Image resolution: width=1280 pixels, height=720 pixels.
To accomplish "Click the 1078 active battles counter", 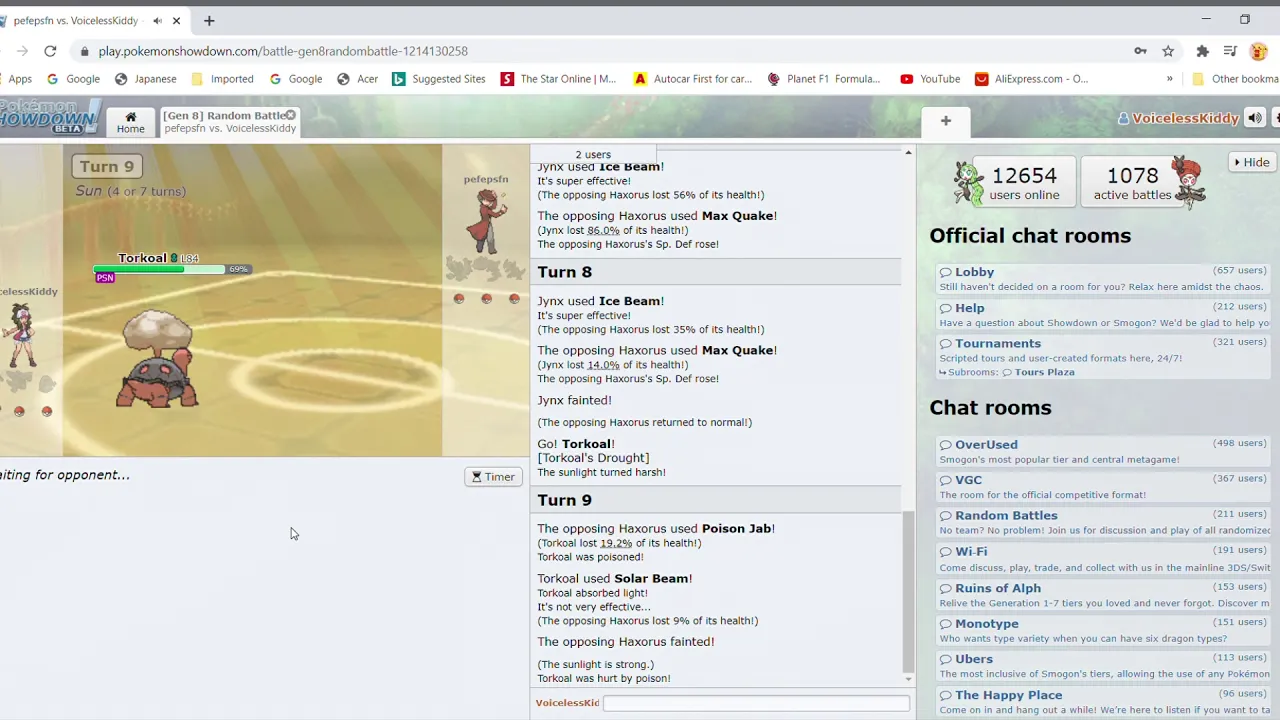I will coord(1132,182).
